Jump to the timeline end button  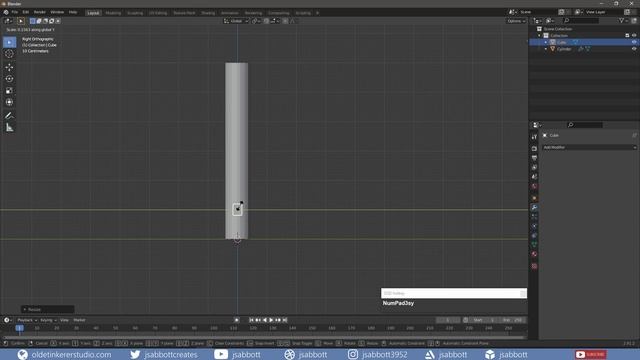tap(285, 320)
